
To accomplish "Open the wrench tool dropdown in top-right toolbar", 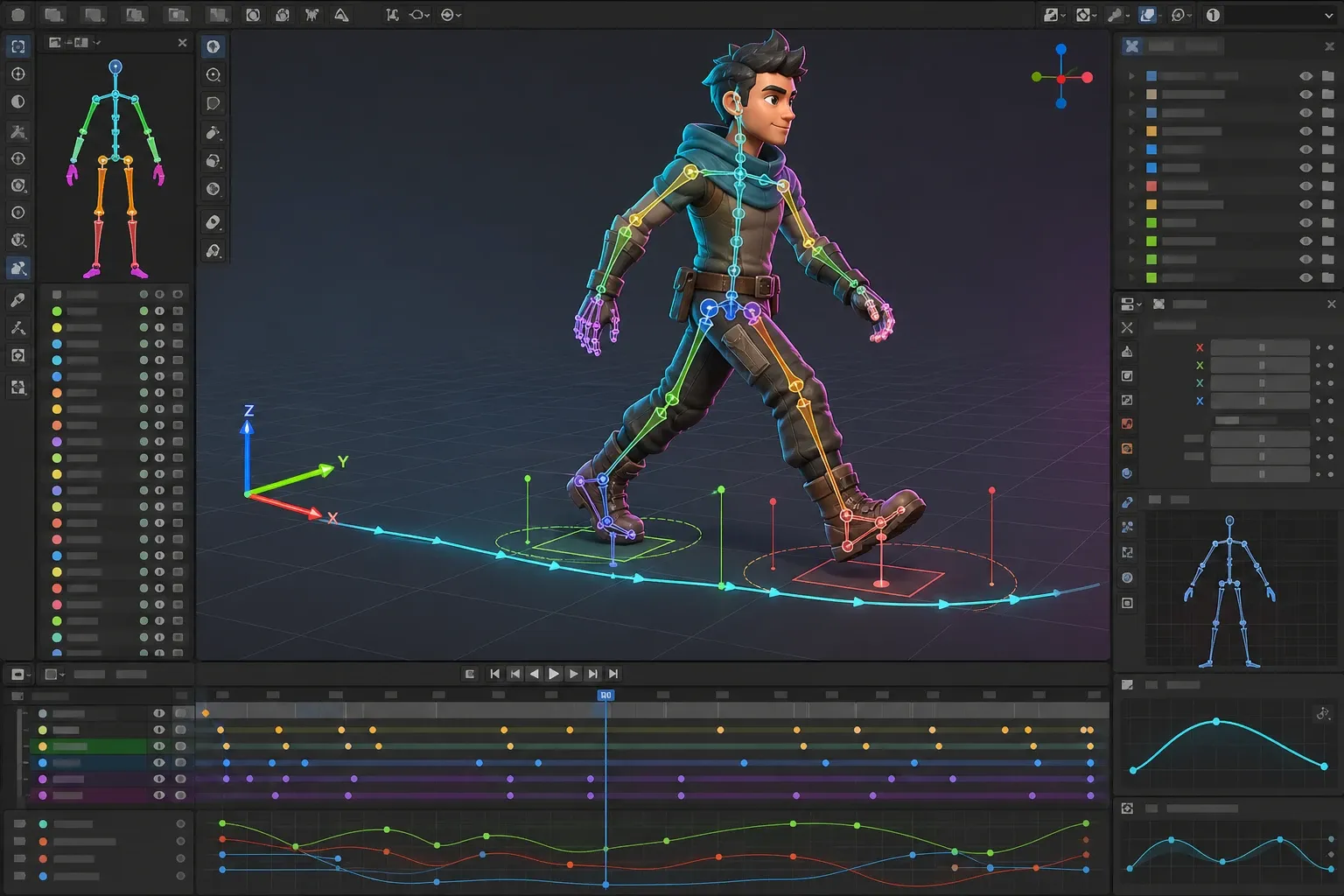I will [x=1118, y=15].
